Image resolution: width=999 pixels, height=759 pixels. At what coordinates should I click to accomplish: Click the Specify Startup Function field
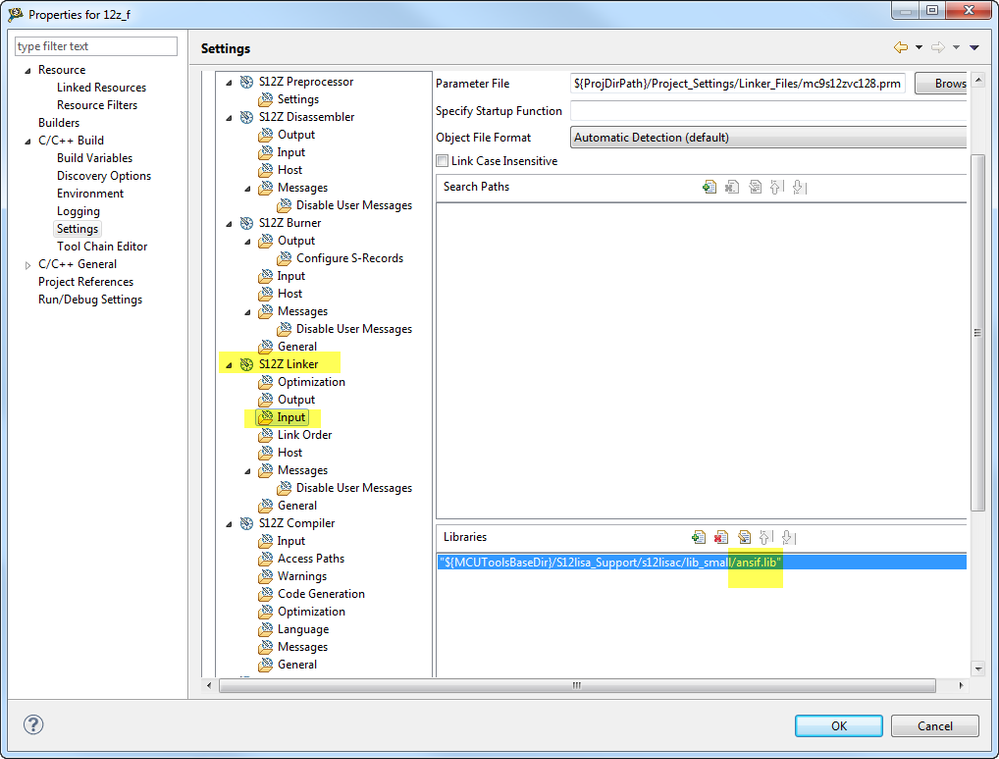tap(768, 111)
